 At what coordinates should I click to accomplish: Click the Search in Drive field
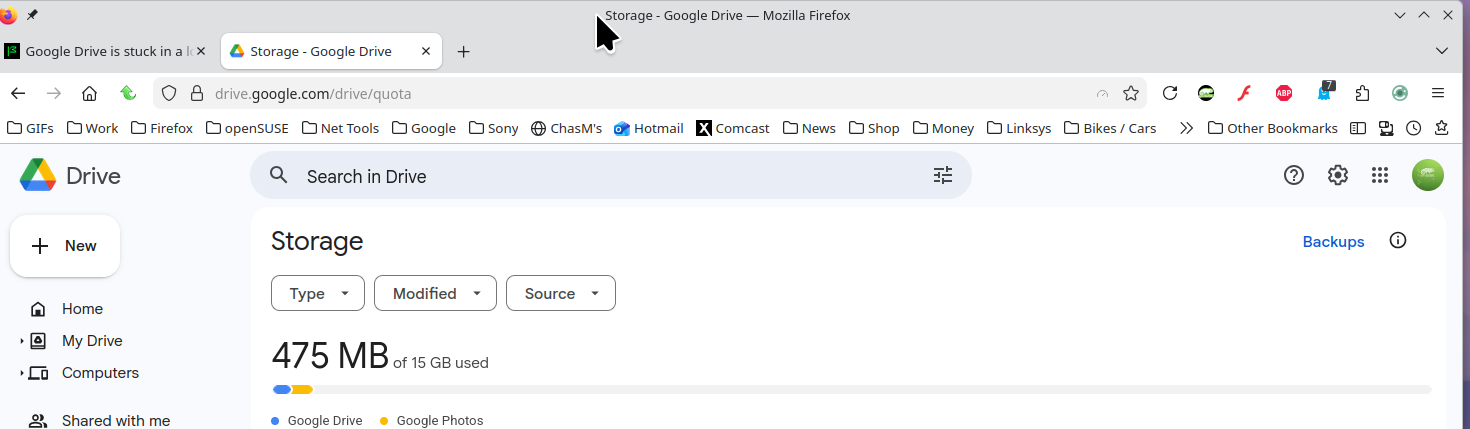click(600, 176)
